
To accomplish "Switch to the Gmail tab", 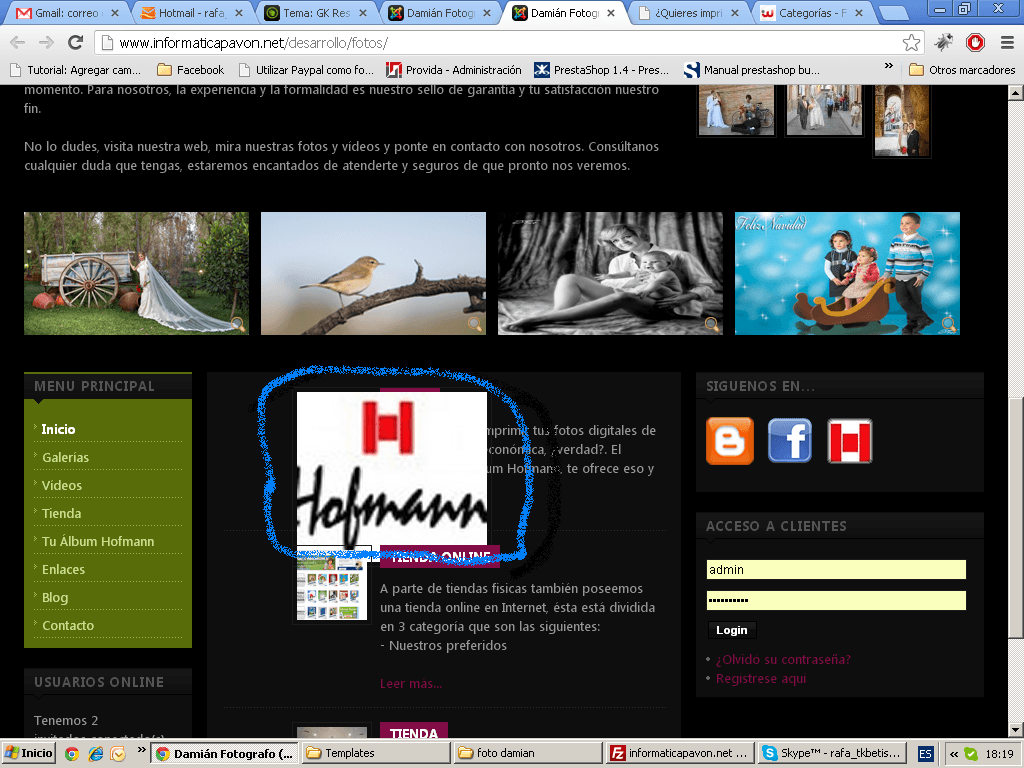I will pos(67,13).
